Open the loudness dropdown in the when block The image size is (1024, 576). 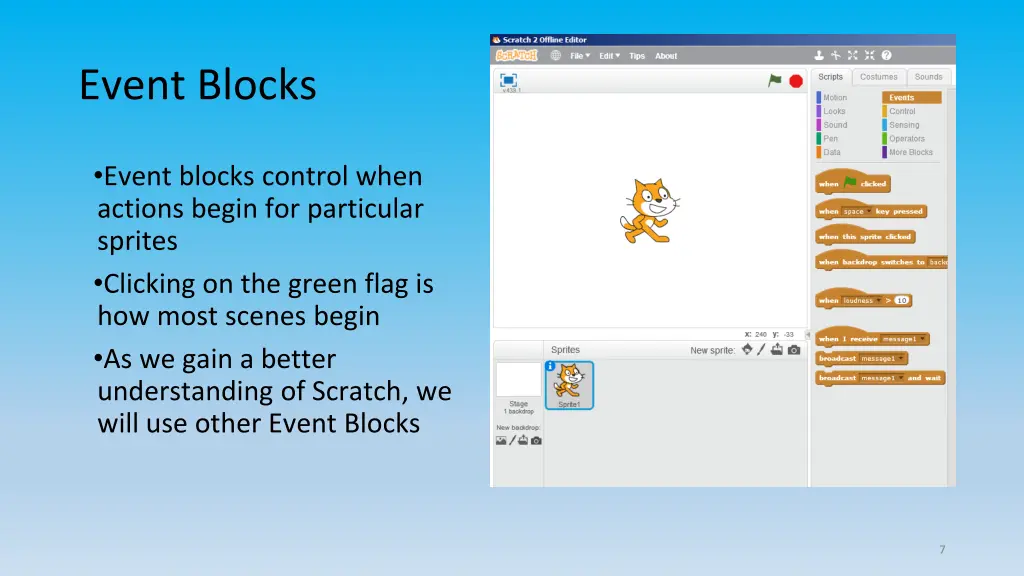pyautogui.click(x=861, y=300)
